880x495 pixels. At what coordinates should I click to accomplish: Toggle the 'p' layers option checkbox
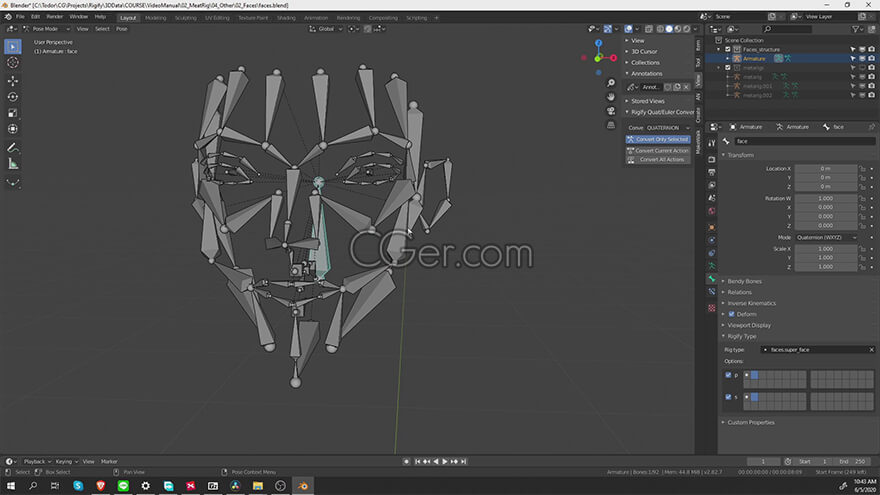tap(728, 375)
